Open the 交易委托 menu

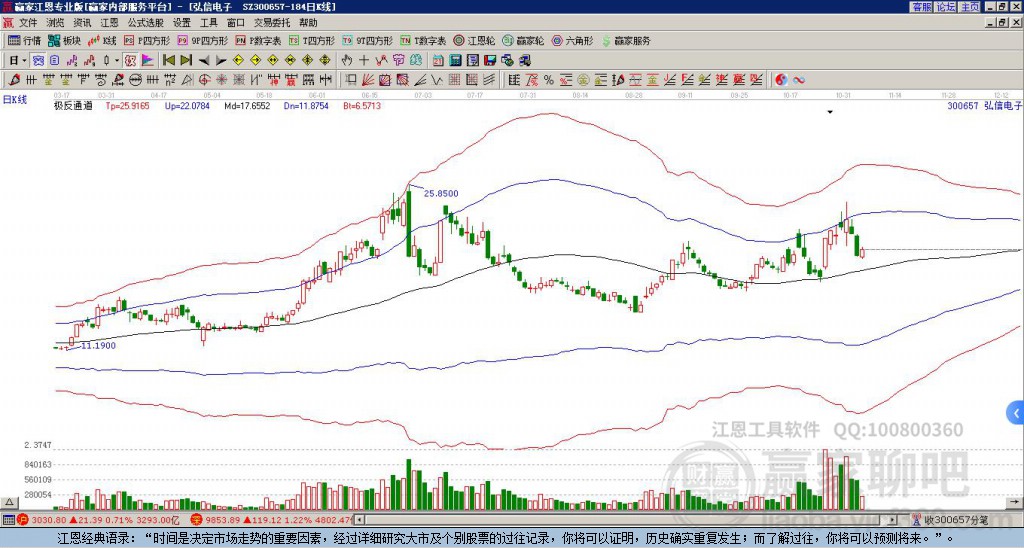click(272, 23)
